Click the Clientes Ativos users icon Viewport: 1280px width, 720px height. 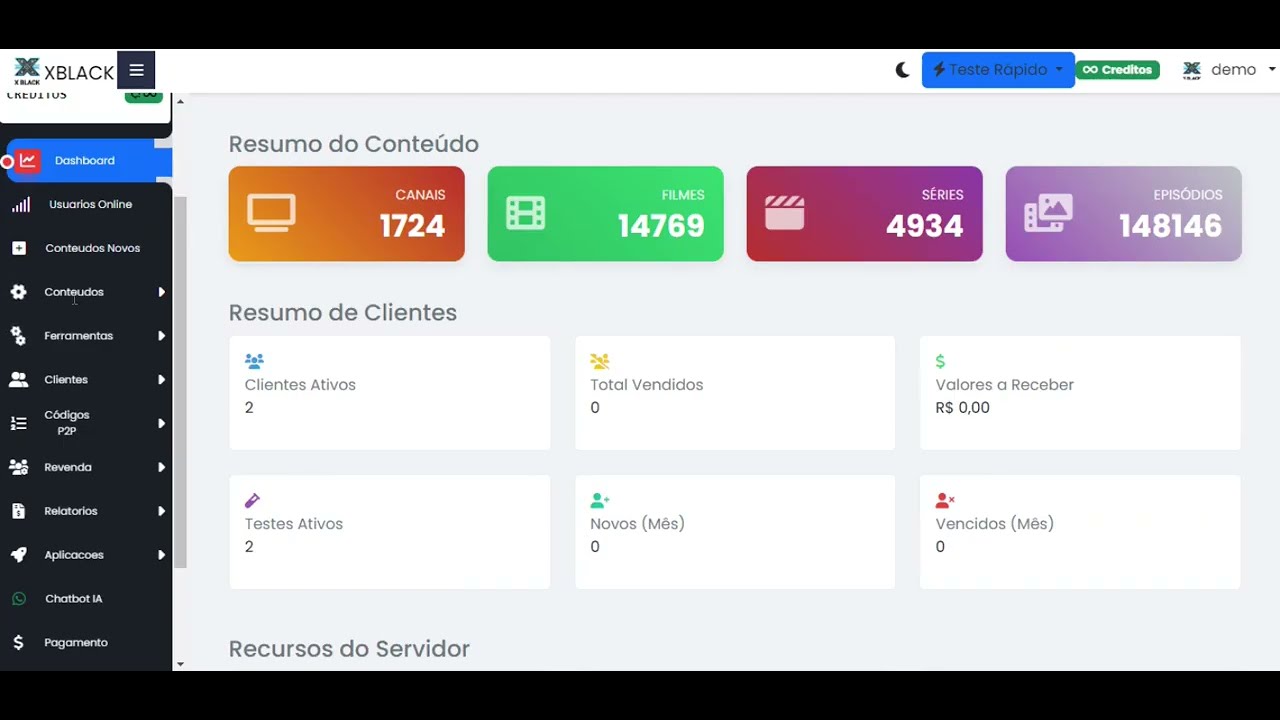[254, 361]
